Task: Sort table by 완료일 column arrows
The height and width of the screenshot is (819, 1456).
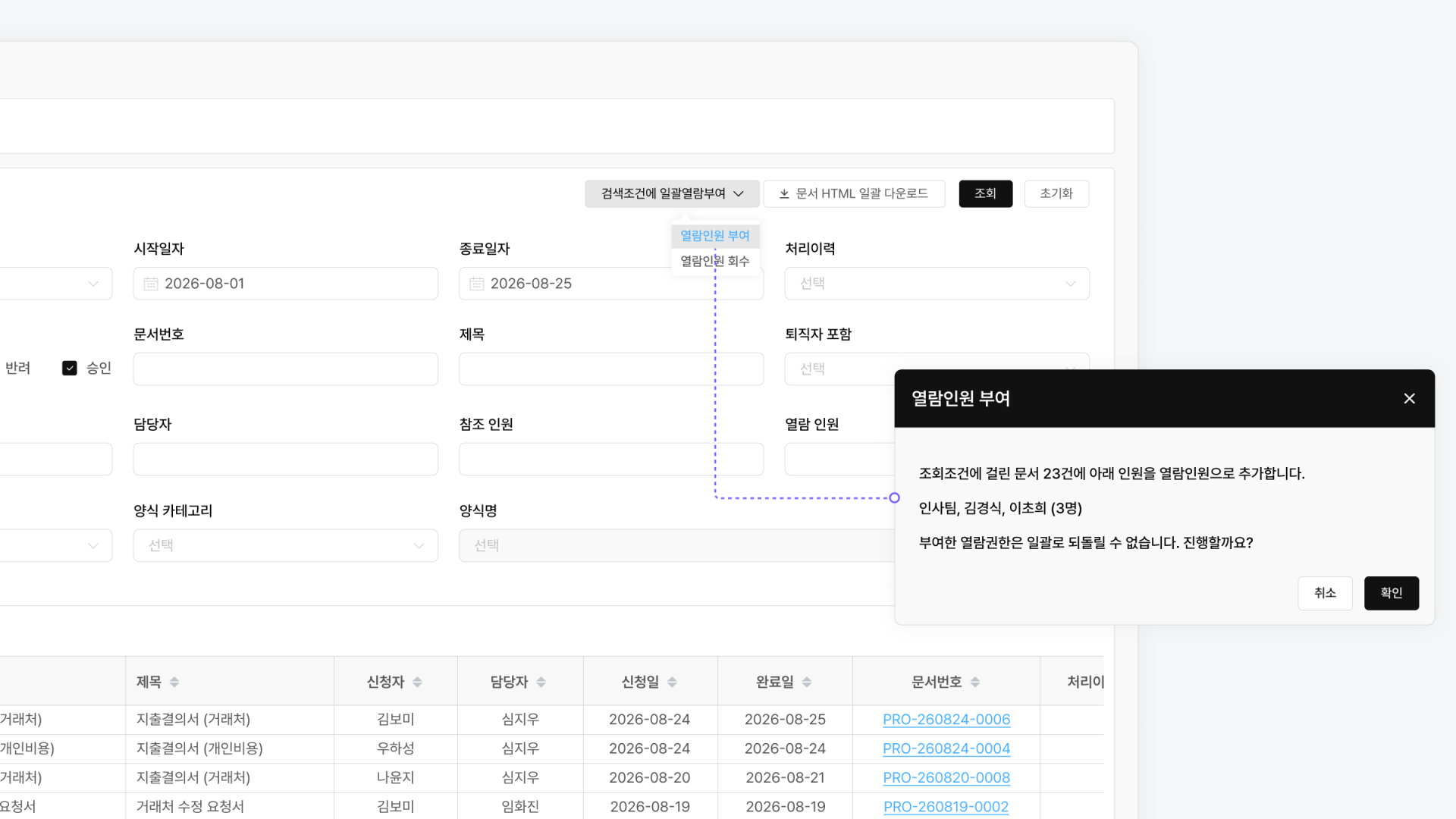Action: click(807, 682)
